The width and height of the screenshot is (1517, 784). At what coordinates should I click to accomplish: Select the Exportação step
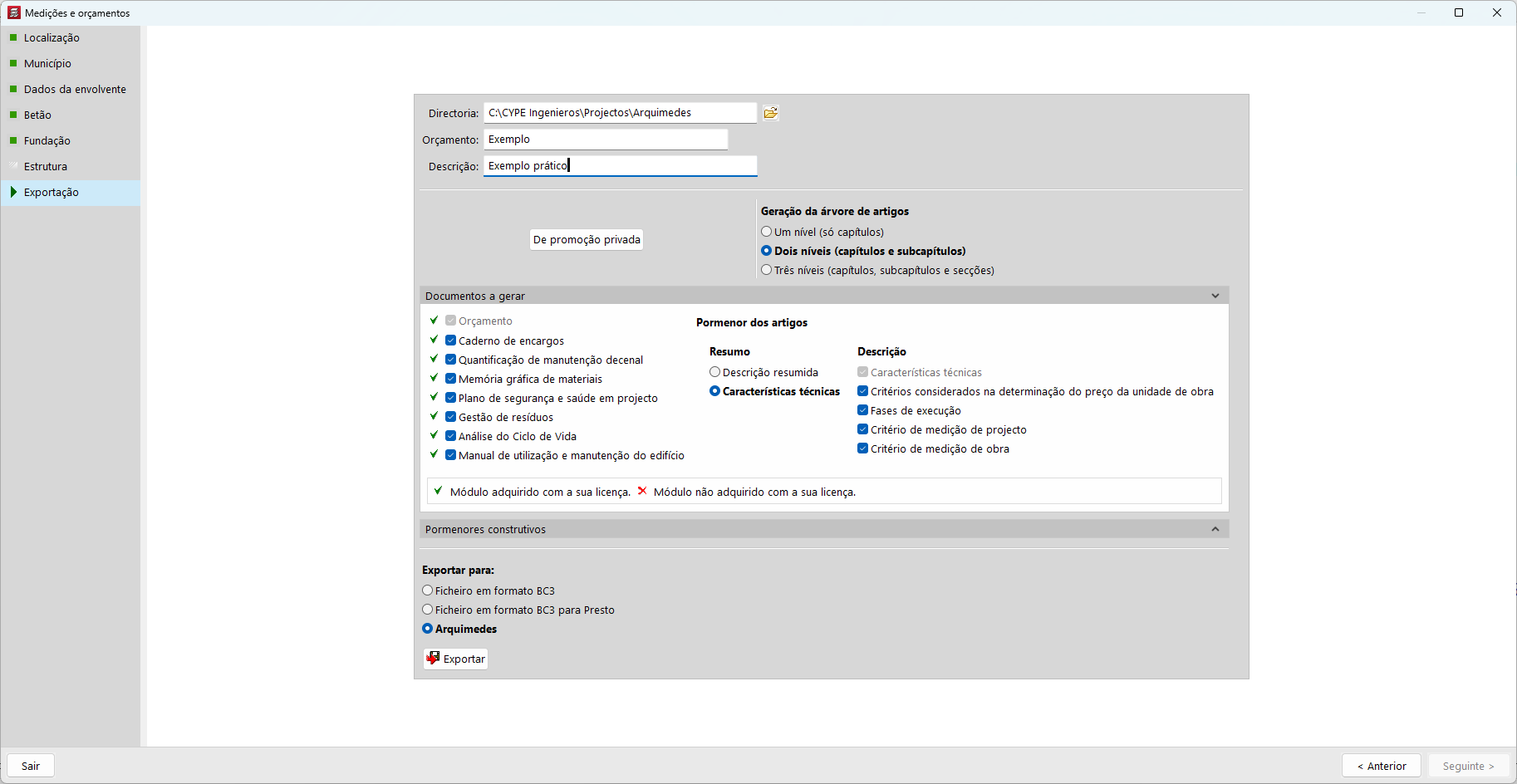(71, 192)
